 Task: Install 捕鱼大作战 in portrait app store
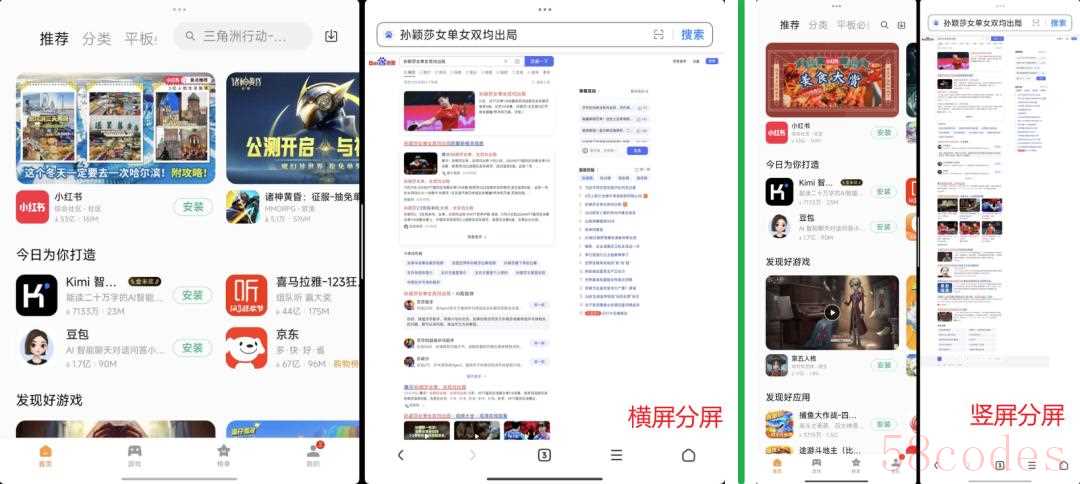tap(884, 424)
